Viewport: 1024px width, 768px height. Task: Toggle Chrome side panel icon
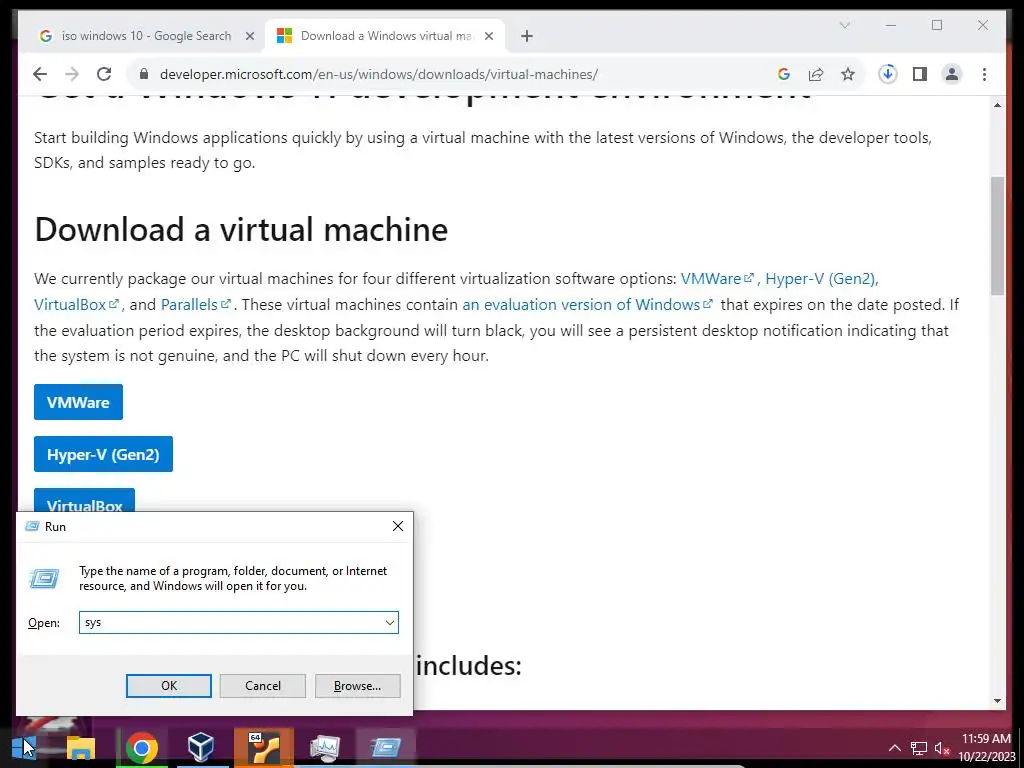pos(920,74)
